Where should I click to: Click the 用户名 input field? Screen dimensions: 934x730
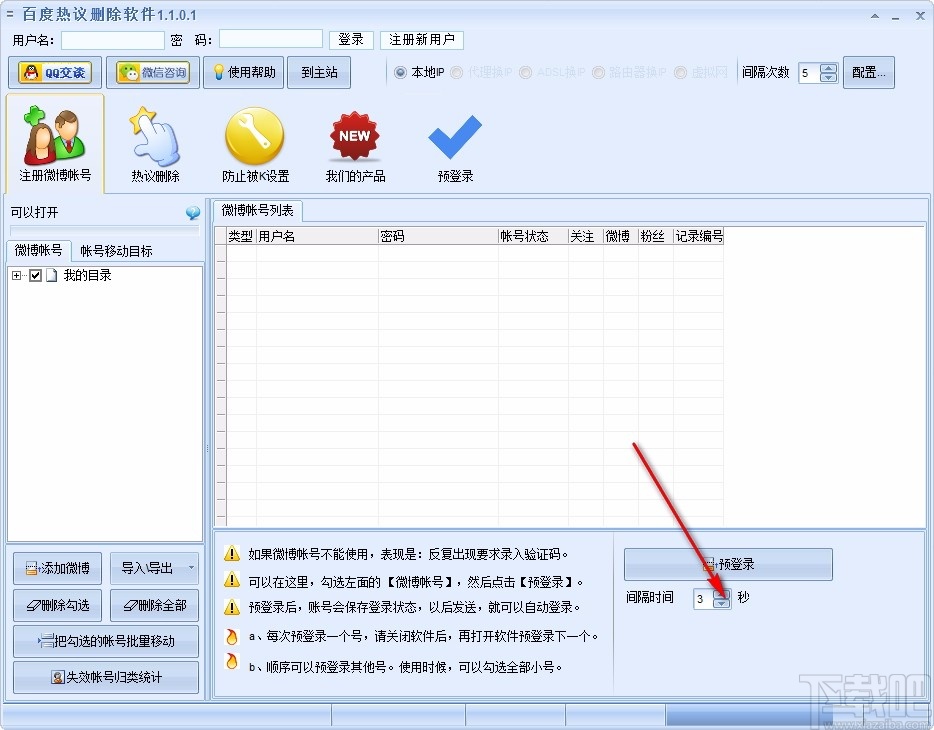click(x=113, y=40)
